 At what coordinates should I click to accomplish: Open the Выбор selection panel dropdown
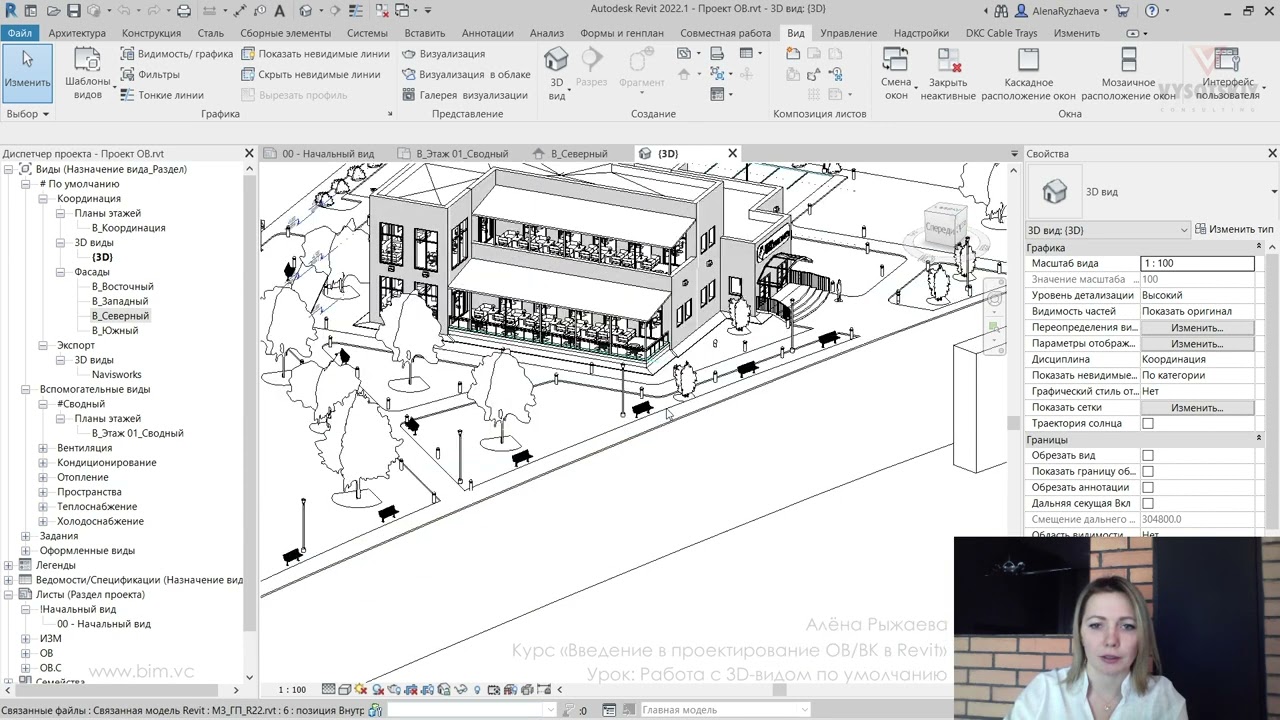[x=28, y=114]
